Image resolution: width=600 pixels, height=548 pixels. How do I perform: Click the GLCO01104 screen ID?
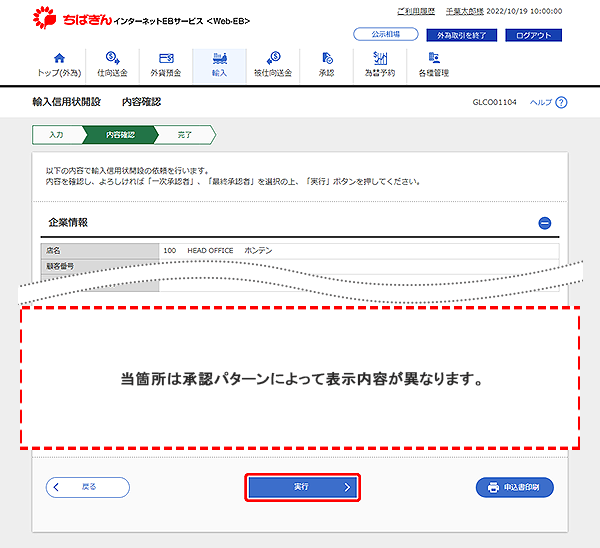494,102
